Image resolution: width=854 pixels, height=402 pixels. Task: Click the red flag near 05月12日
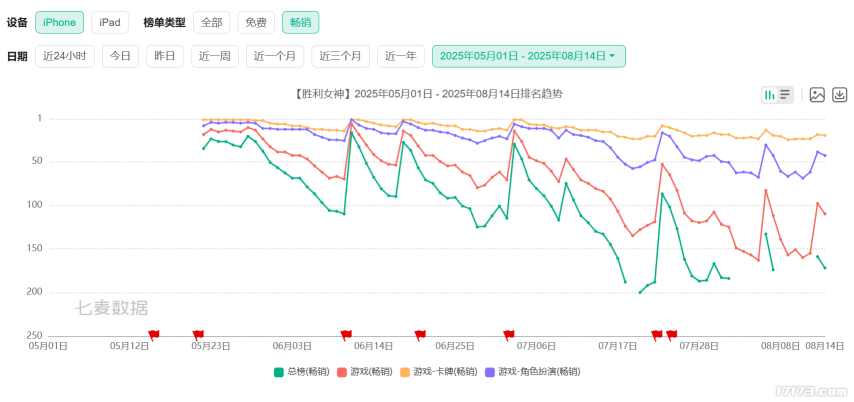(x=153, y=335)
